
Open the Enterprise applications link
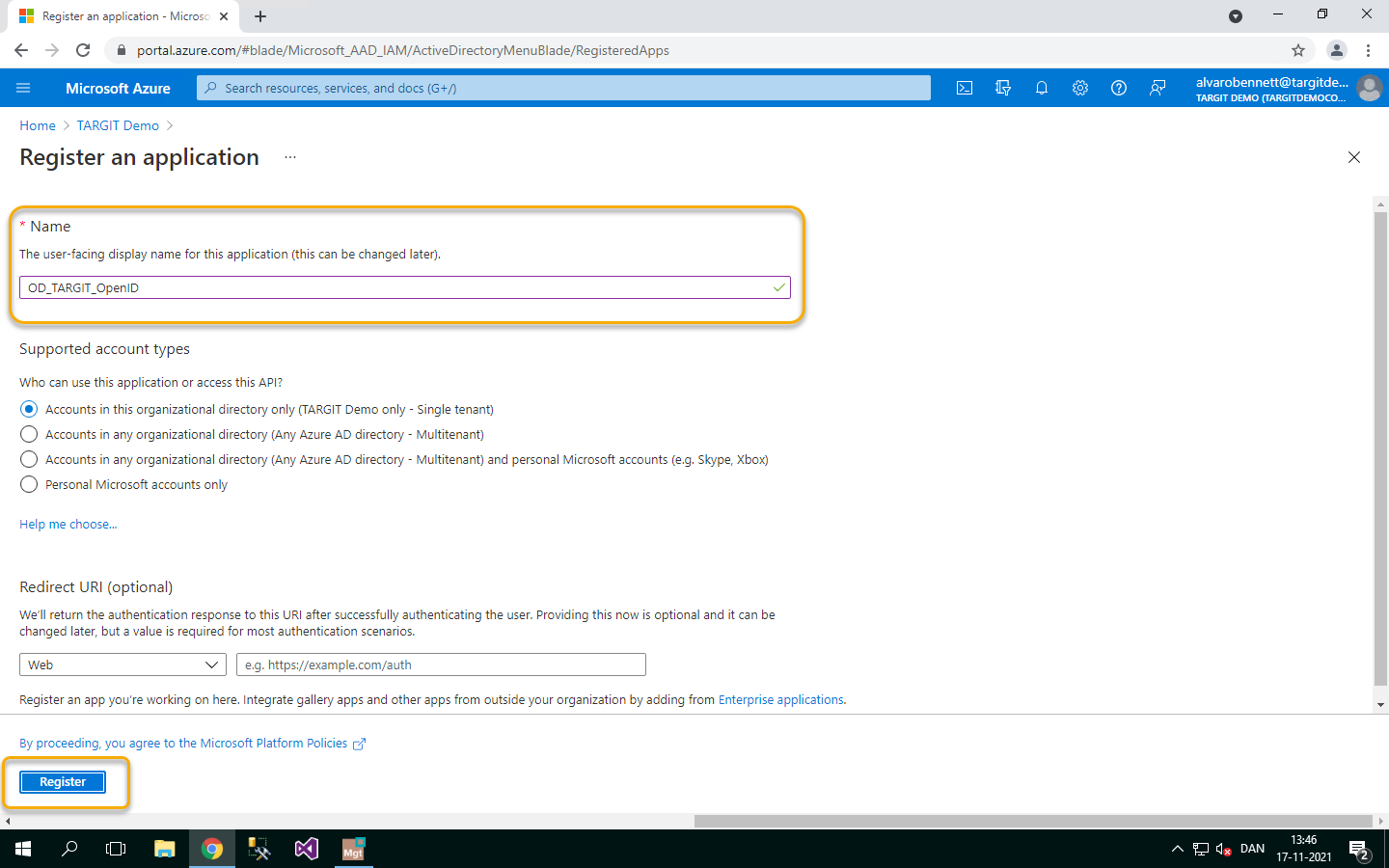point(781,700)
